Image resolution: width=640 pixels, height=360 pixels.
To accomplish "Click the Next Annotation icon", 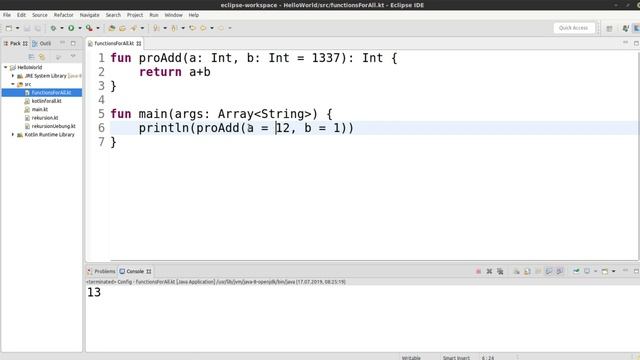I will point(156,28).
